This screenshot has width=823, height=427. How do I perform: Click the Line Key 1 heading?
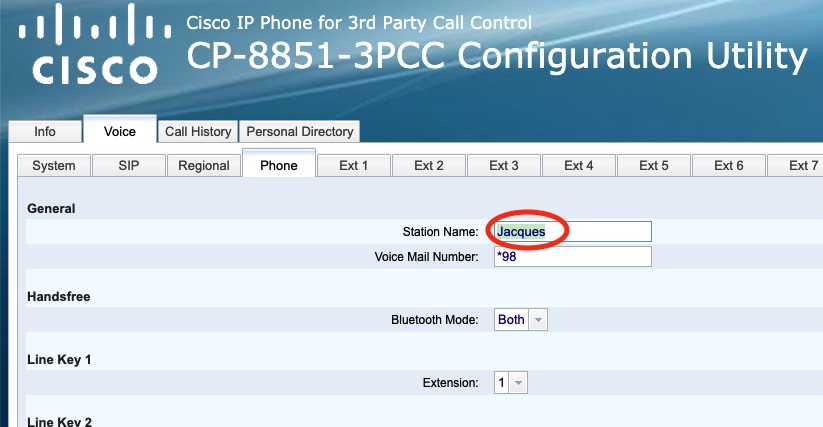[x=59, y=359]
